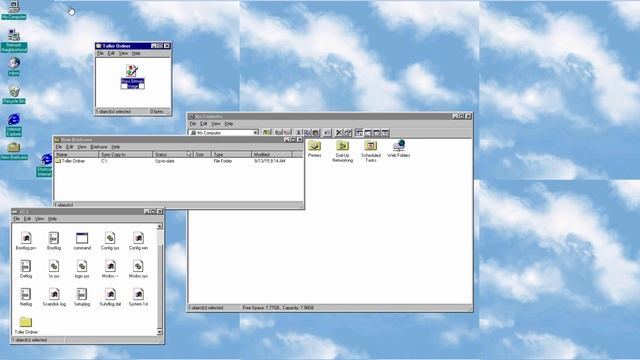Screen dimensions: 640x360
Task: Sort by Status column in Briefcase
Action: (x=173, y=154)
